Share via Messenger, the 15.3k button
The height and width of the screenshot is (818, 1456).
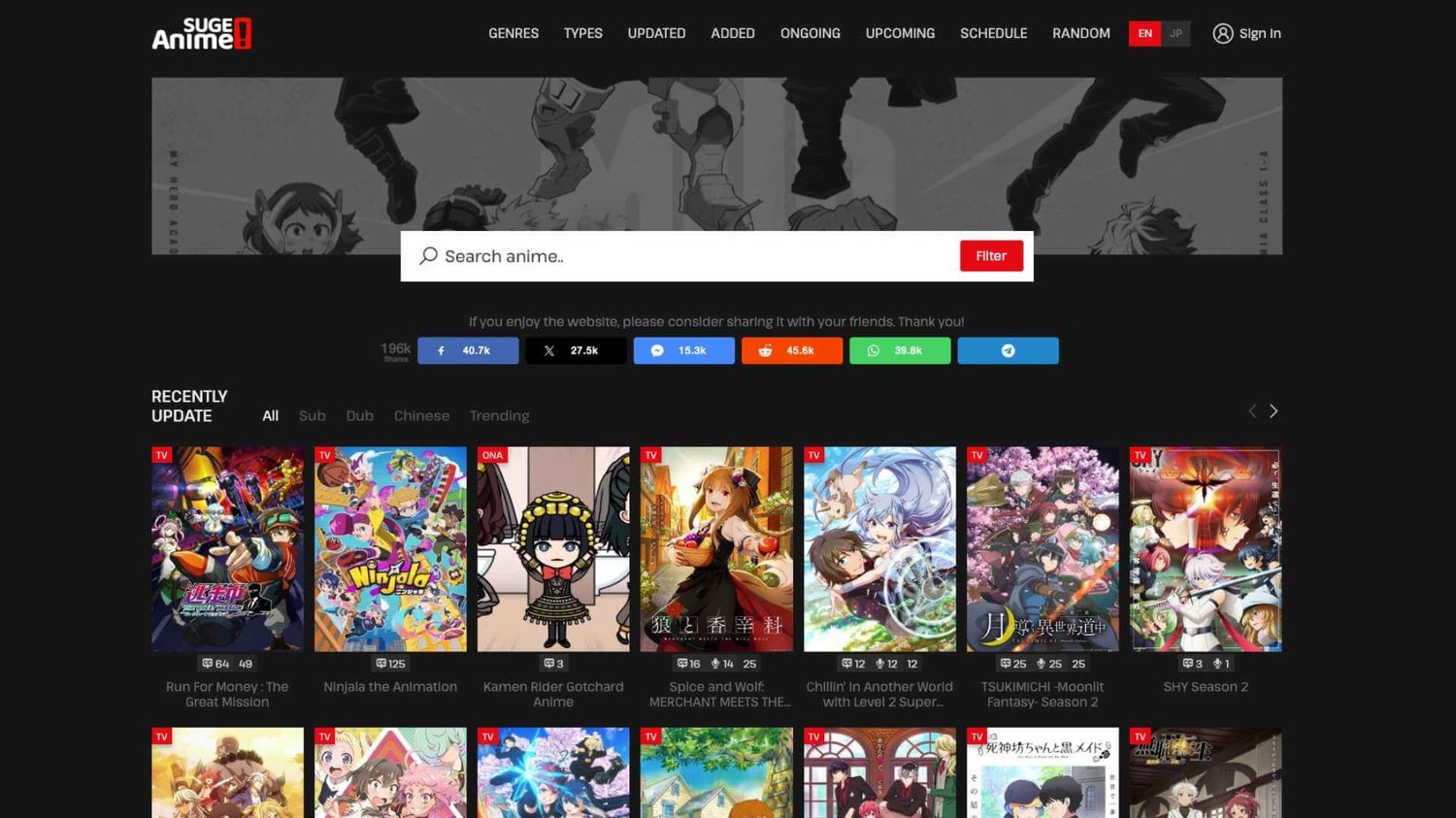(x=684, y=350)
